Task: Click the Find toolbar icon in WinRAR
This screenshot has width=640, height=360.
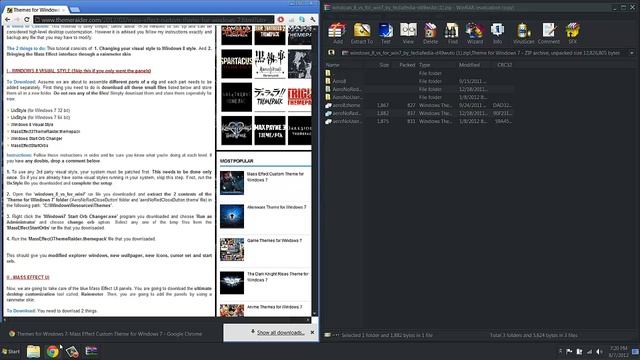Action: coord(452,33)
